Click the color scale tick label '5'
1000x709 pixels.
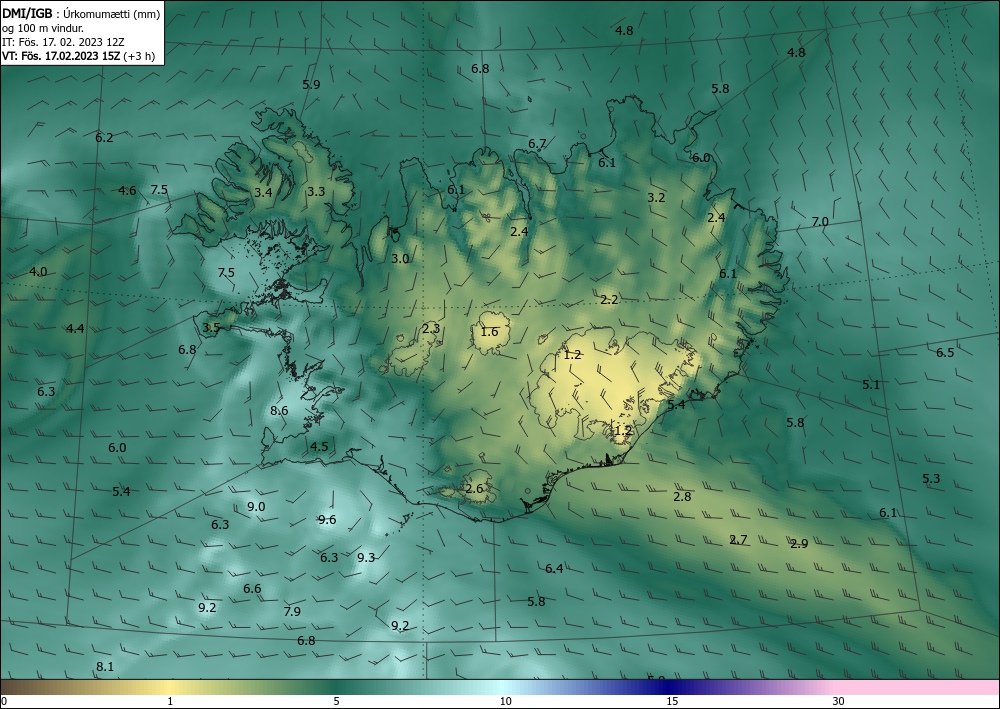pos(336,701)
